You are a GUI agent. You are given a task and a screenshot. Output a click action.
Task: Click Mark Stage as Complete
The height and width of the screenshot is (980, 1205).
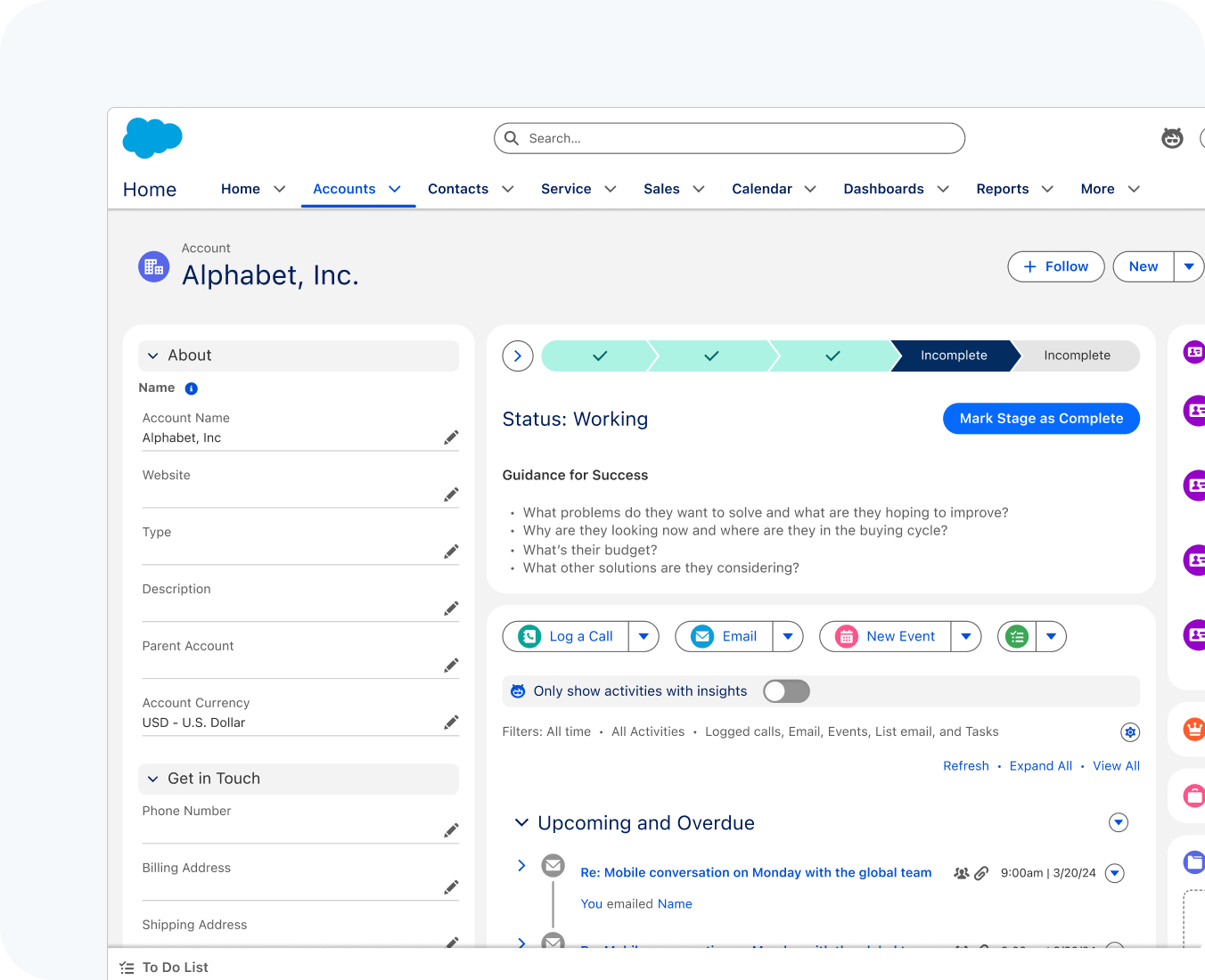[1041, 419]
